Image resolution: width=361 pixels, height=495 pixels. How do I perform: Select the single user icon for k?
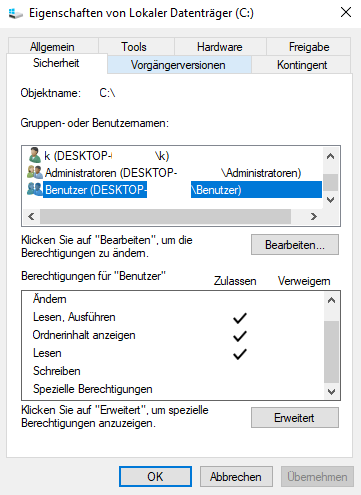[34, 155]
